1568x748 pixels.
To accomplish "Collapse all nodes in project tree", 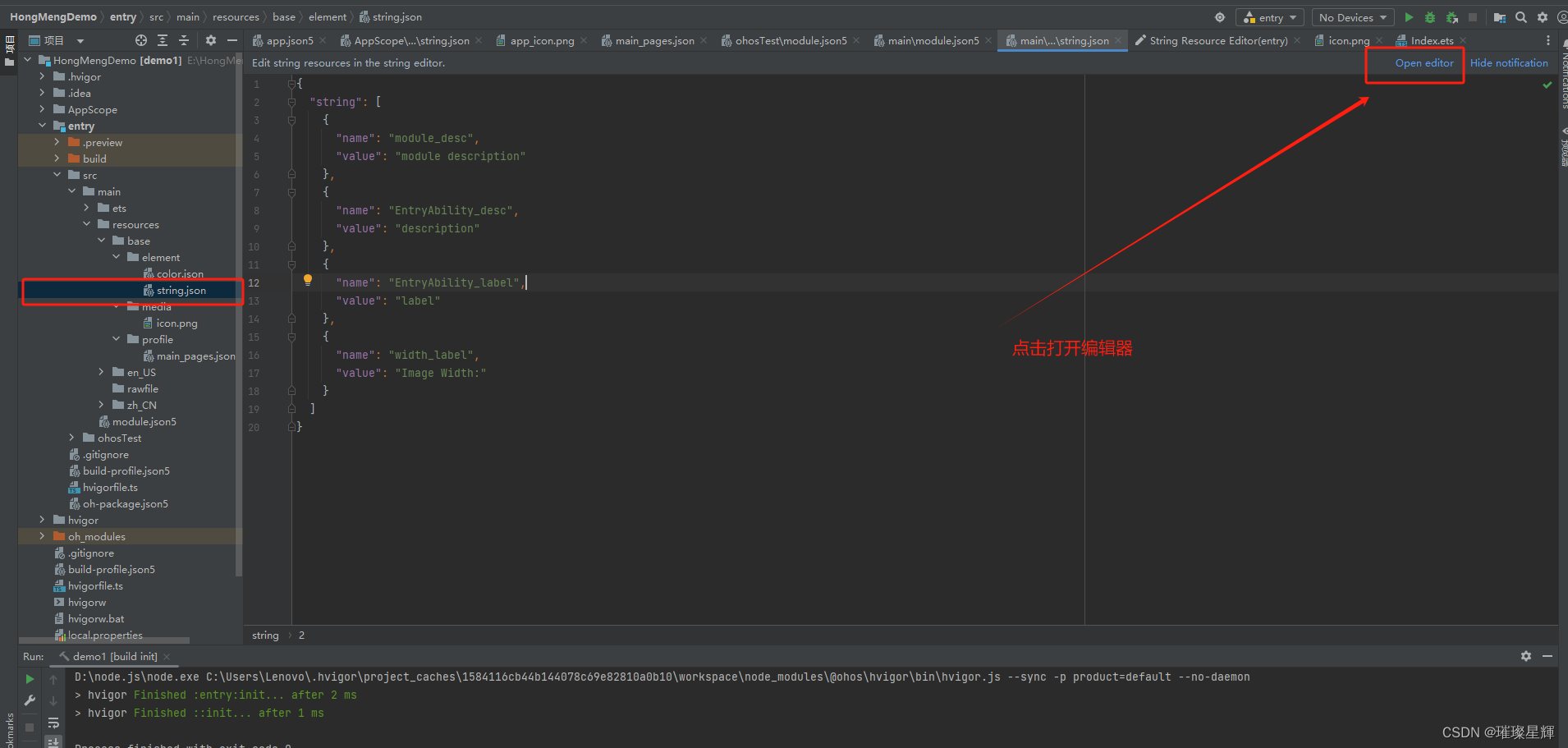I will pyautogui.click(x=184, y=39).
